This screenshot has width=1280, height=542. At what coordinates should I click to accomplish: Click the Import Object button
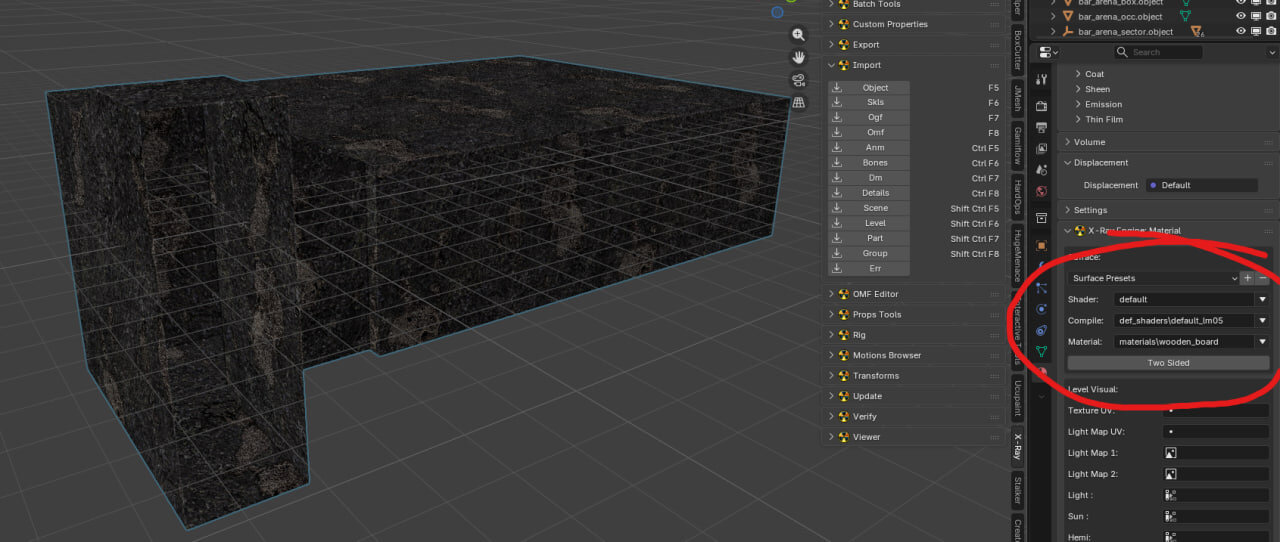(x=869, y=87)
